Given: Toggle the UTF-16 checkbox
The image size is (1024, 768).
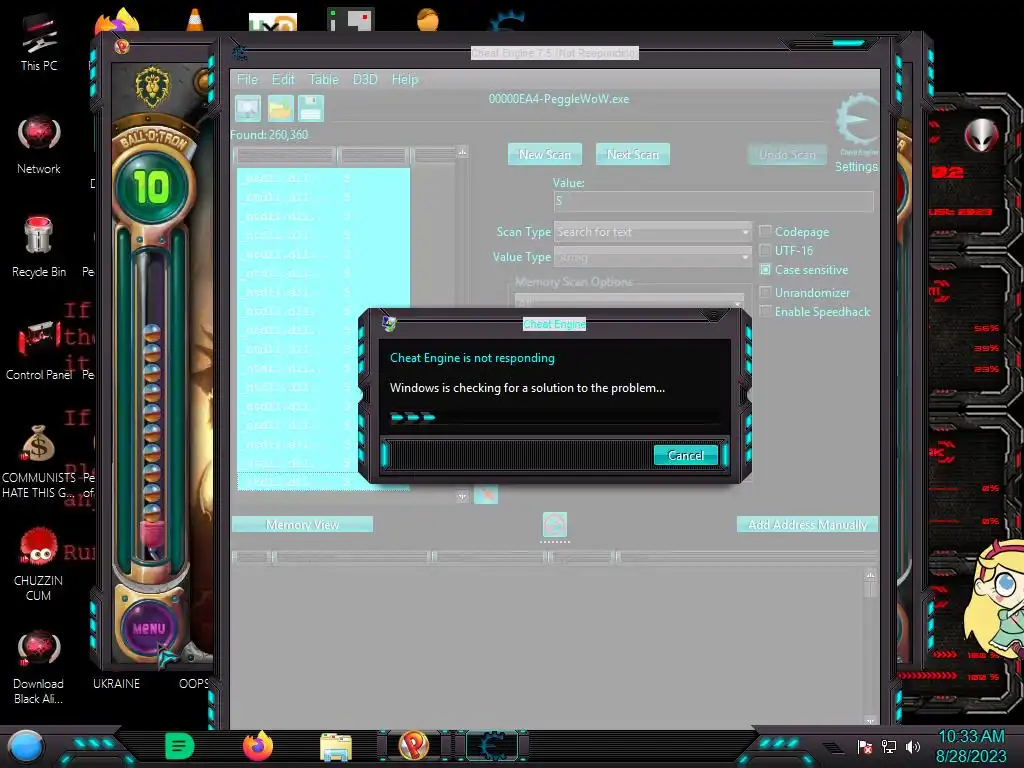Looking at the screenshot, I should point(765,250).
